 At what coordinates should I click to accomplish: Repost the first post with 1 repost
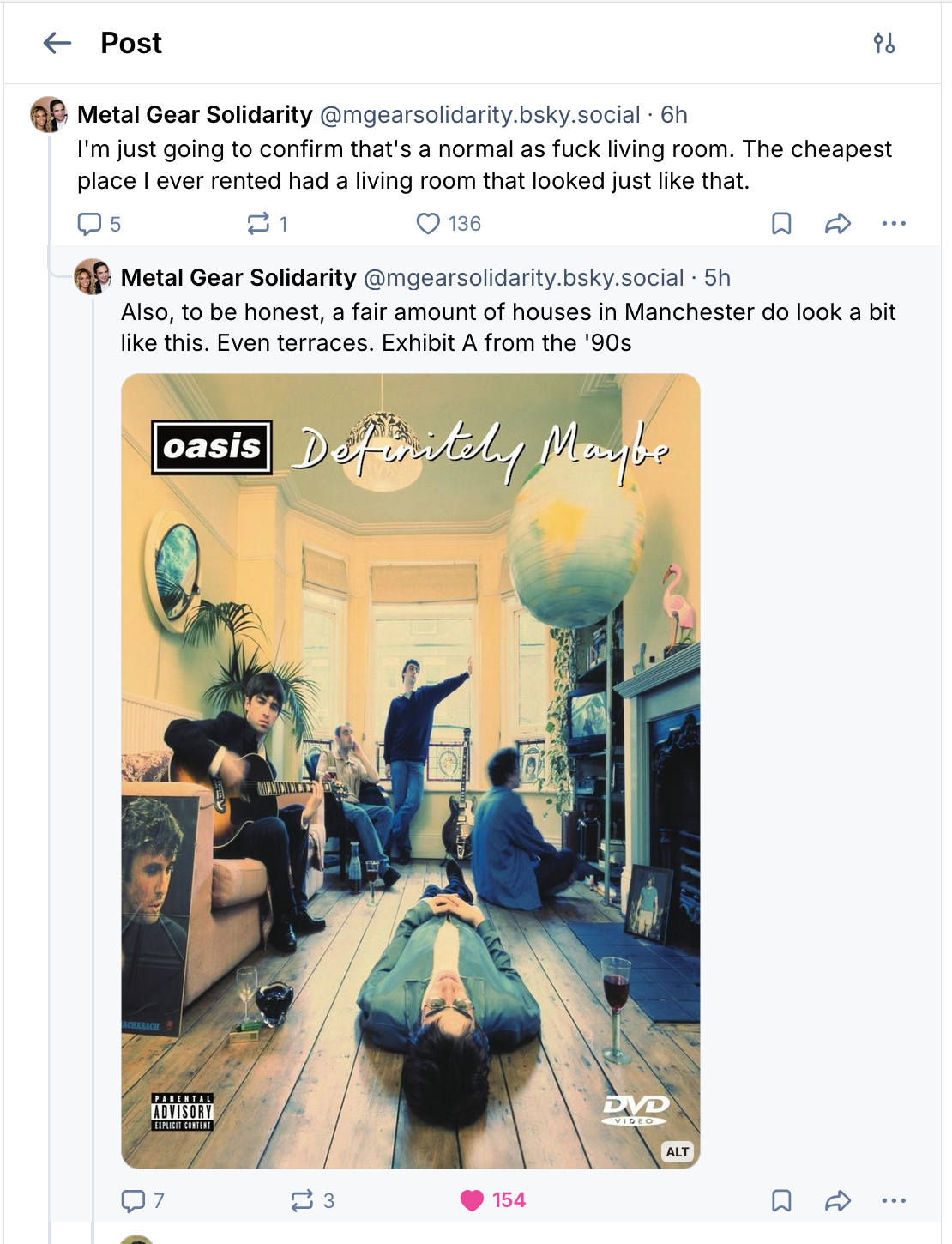point(258,224)
